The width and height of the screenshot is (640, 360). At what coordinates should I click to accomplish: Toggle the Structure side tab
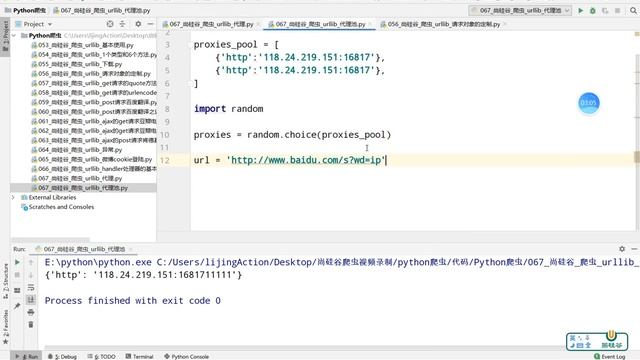click(x=5, y=282)
